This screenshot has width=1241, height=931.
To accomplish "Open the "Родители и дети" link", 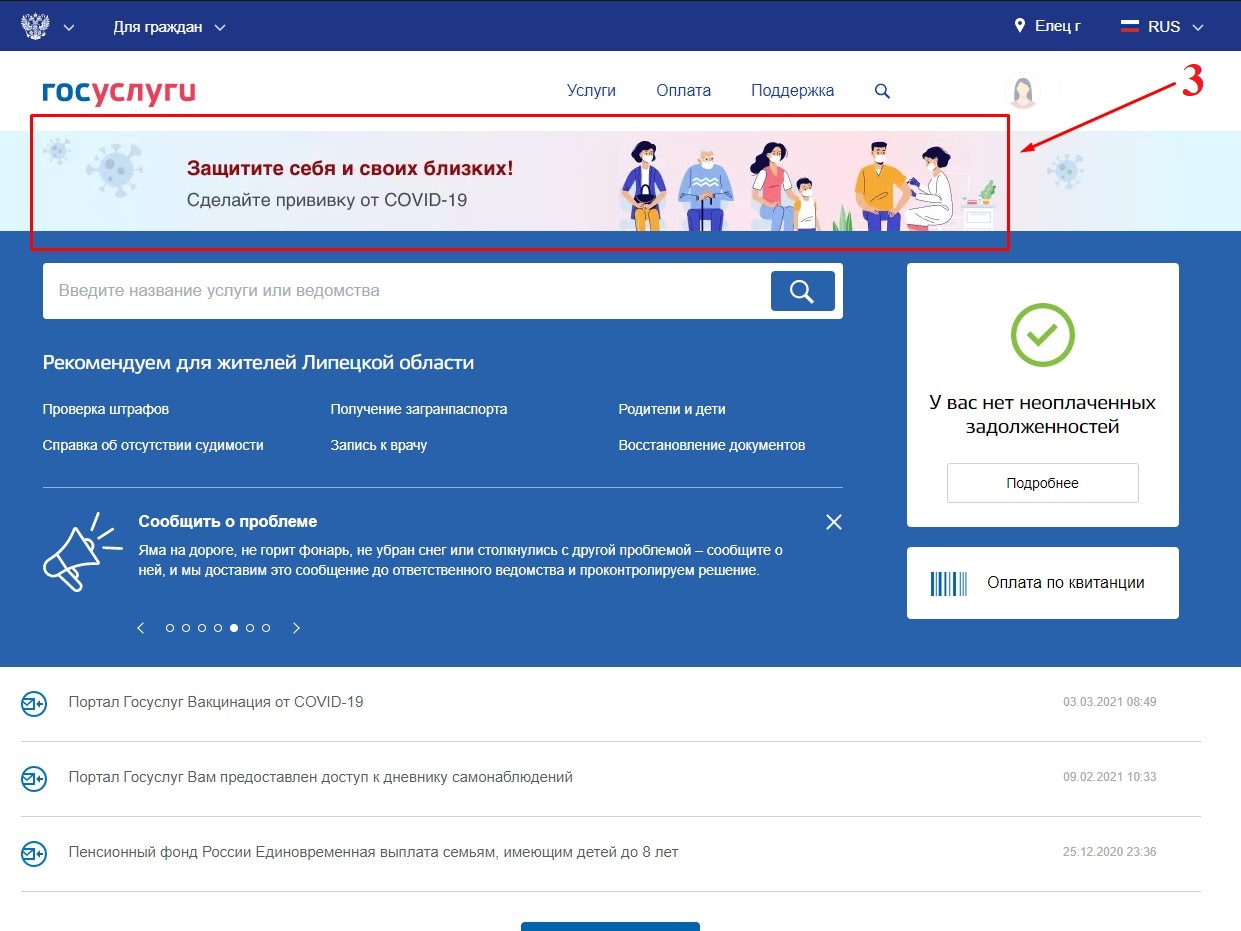I will [672, 409].
